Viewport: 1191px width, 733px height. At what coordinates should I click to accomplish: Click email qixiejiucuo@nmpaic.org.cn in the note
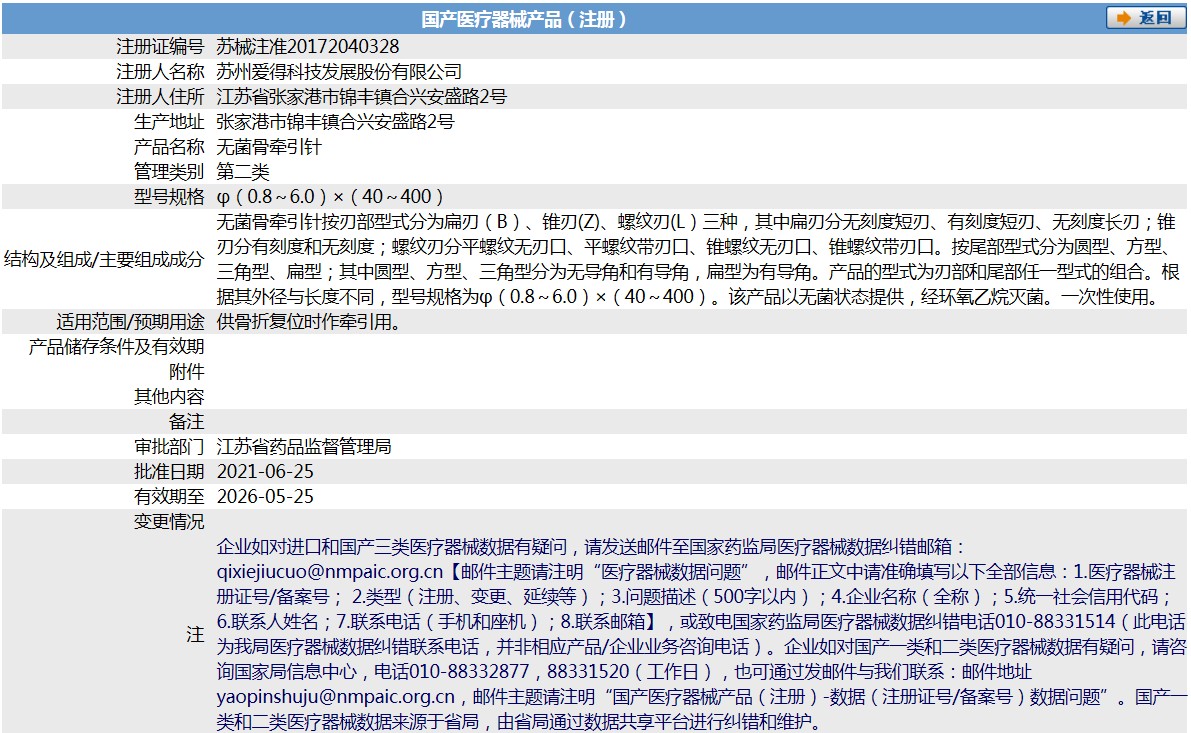coord(330,571)
